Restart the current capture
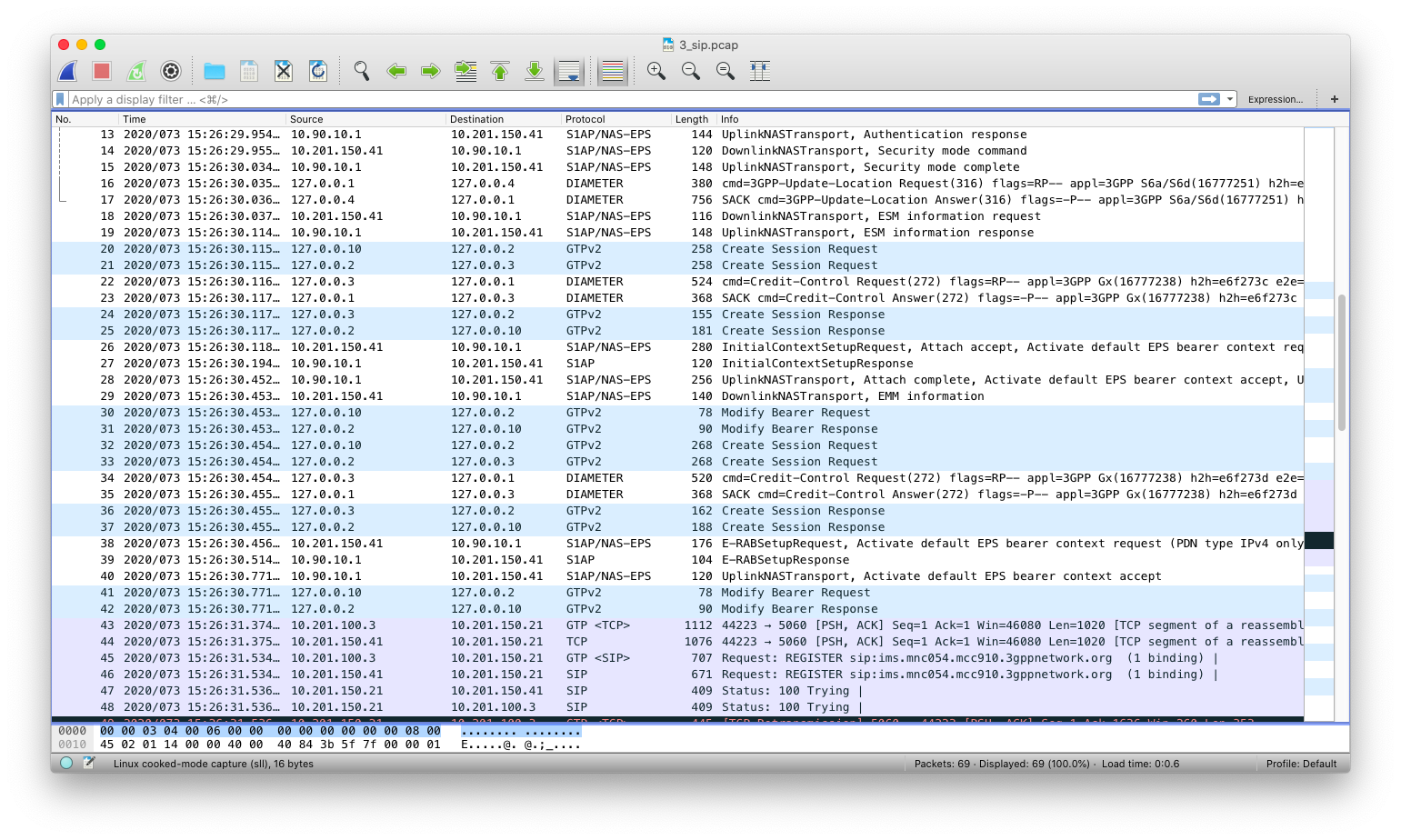Image resolution: width=1401 pixels, height=840 pixels. [x=135, y=71]
